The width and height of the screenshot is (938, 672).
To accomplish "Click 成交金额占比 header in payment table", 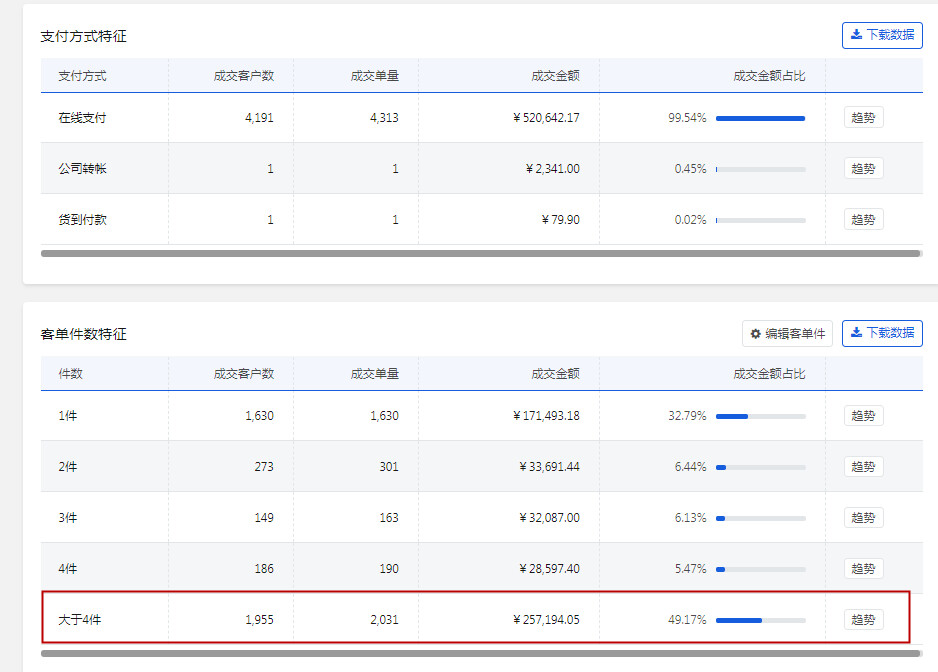I will pyautogui.click(x=769, y=75).
